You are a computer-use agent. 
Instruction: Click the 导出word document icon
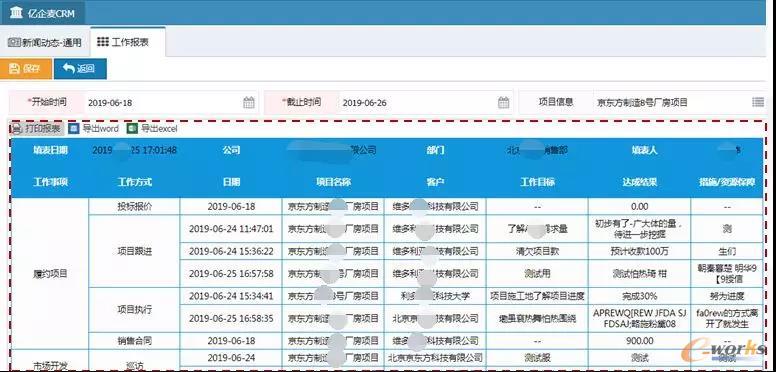[74, 129]
